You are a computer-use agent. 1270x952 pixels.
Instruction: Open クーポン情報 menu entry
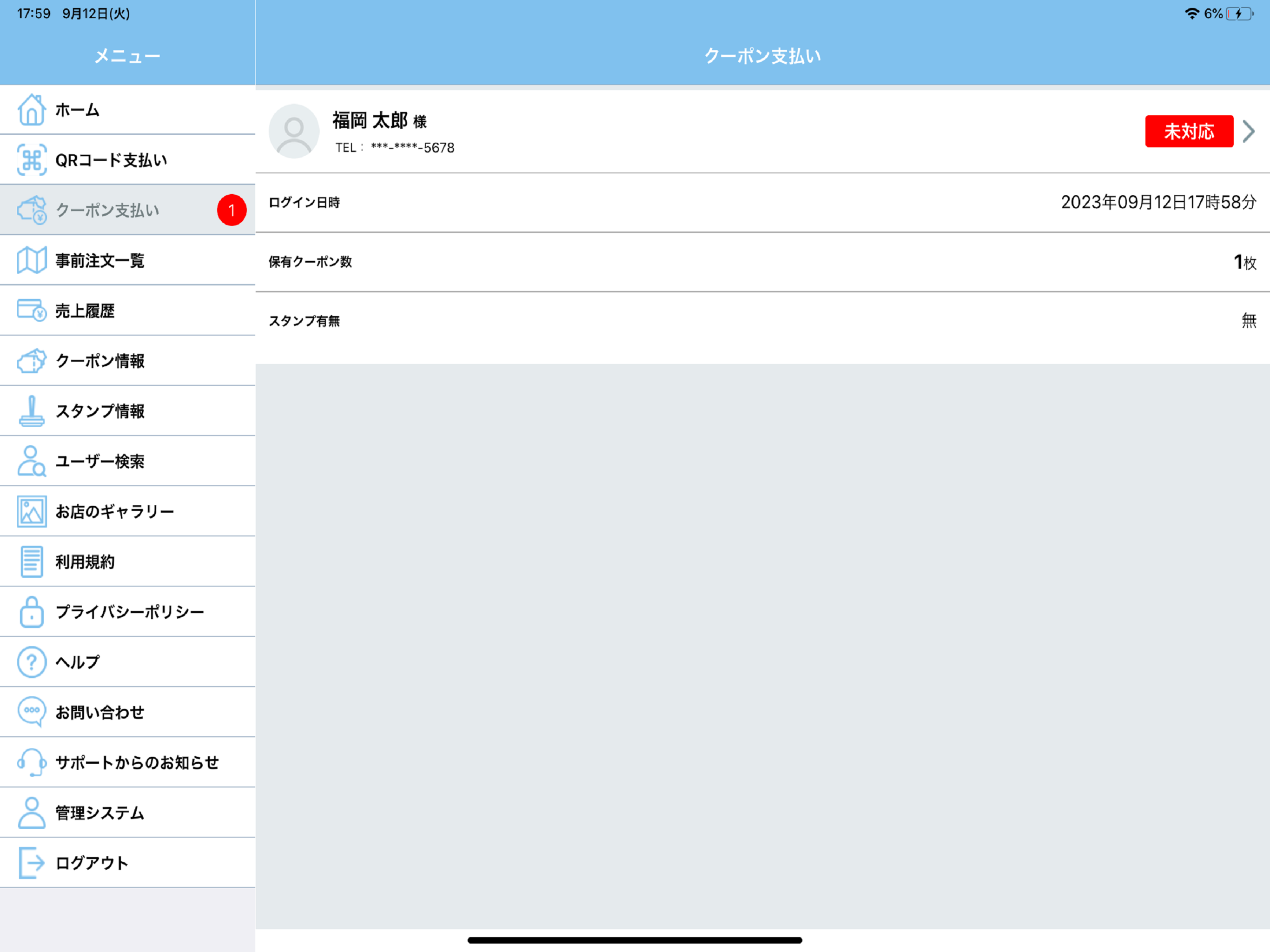coord(100,361)
